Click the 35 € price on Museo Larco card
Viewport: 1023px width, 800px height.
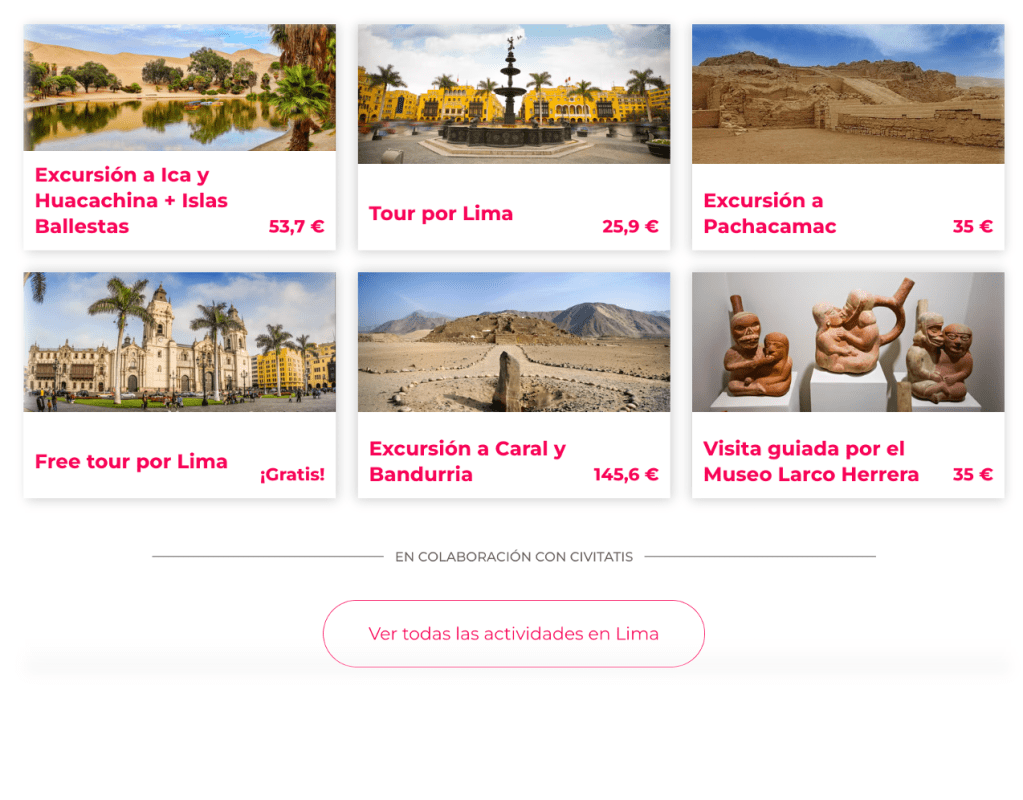tap(973, 474)
